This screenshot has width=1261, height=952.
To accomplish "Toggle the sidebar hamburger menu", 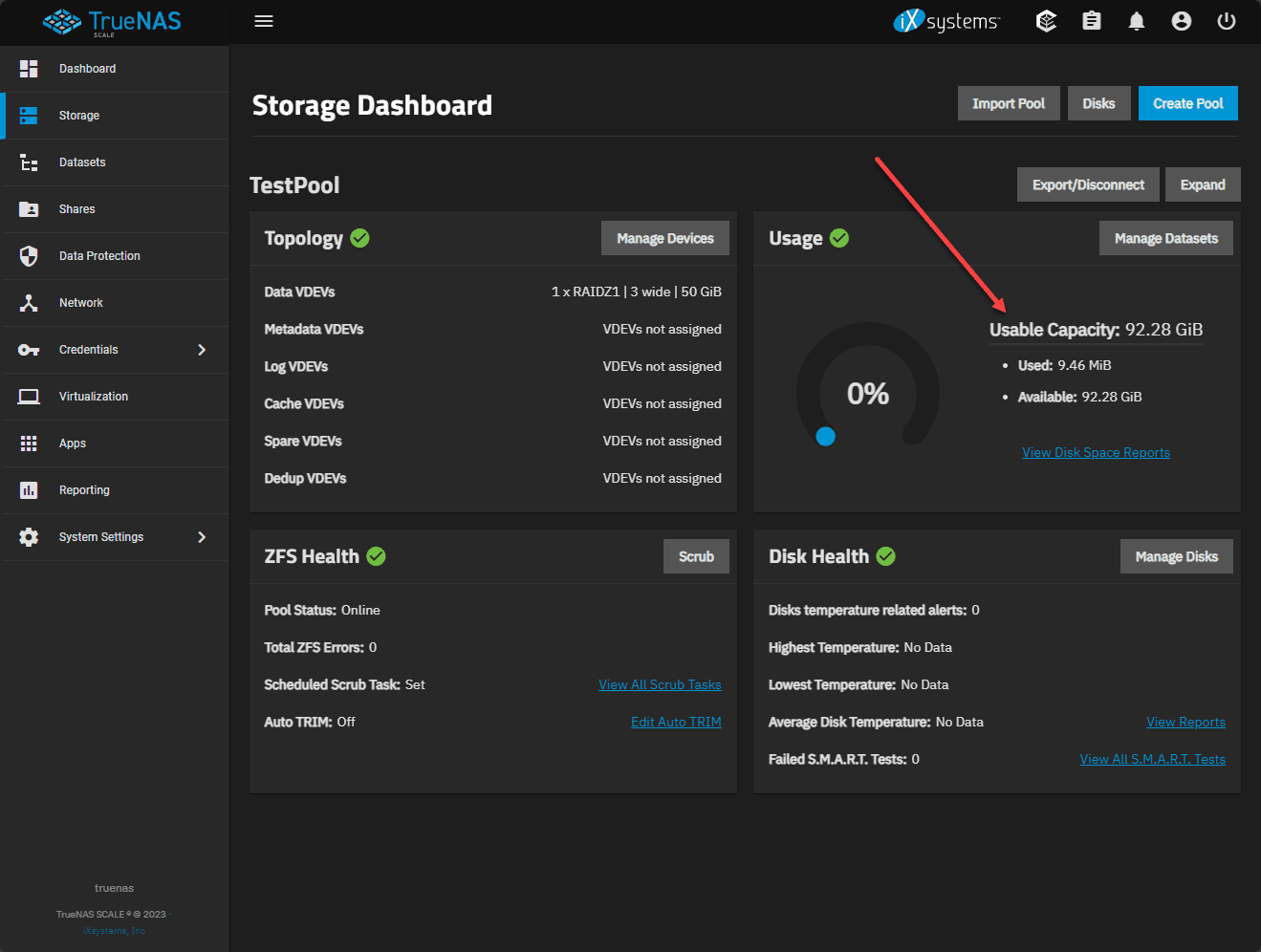I will (264, 20).
